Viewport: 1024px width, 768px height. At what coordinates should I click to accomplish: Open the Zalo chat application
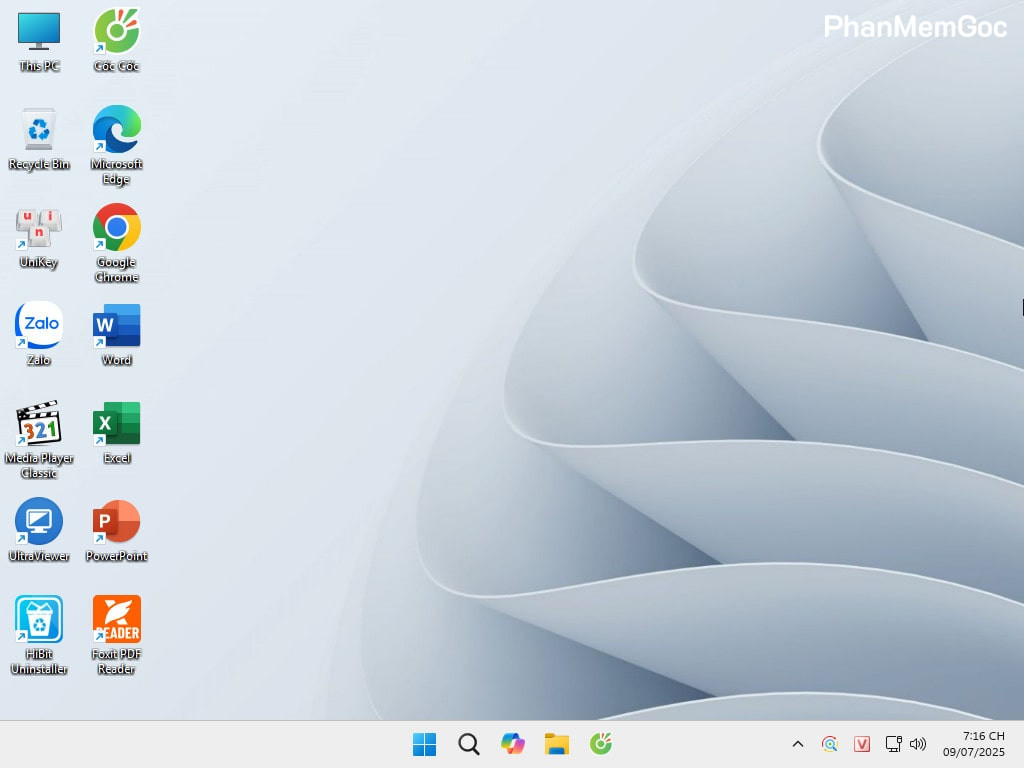click(x=38, y=325)
